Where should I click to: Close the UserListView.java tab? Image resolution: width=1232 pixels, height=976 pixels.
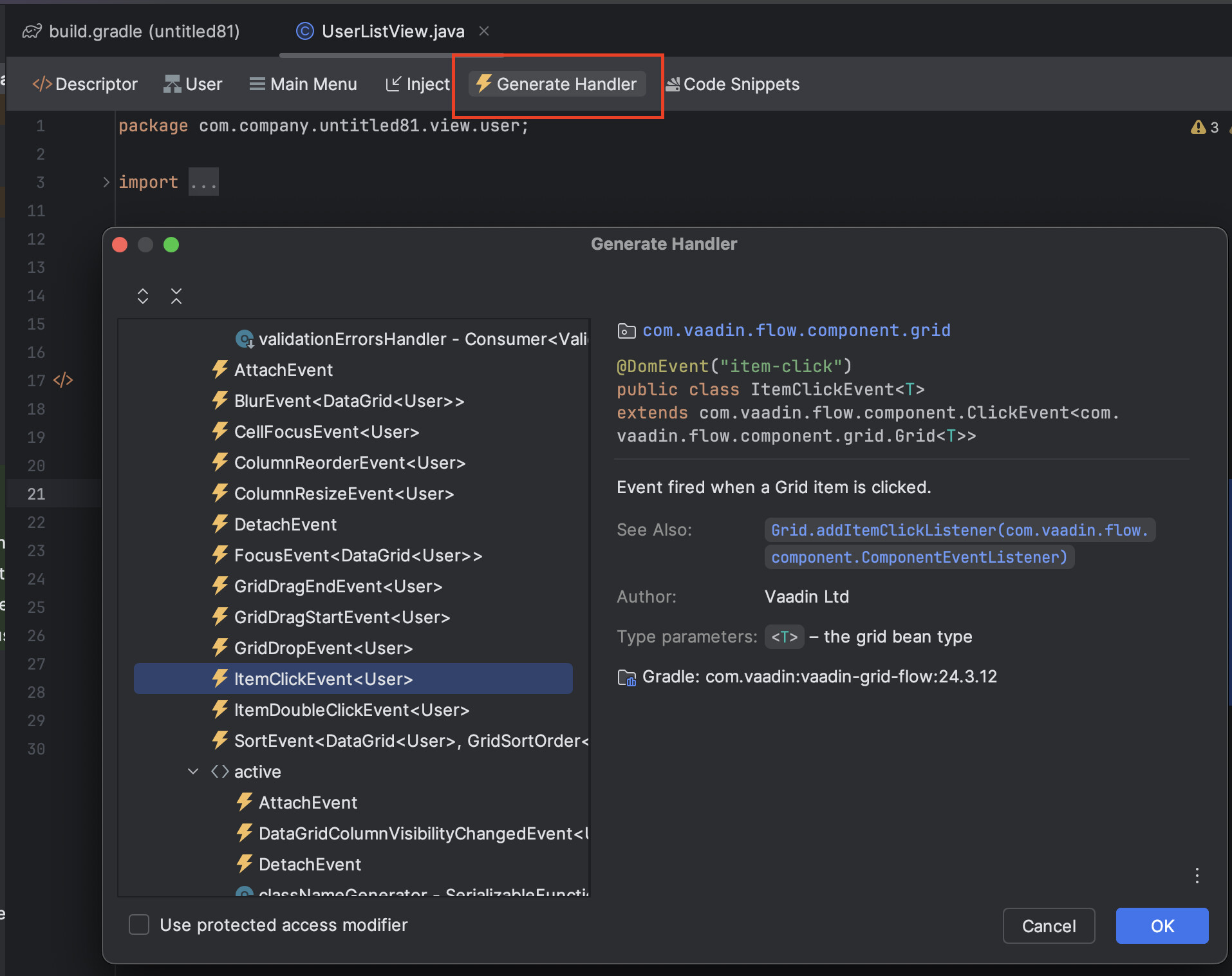click(x=484, y=31)
